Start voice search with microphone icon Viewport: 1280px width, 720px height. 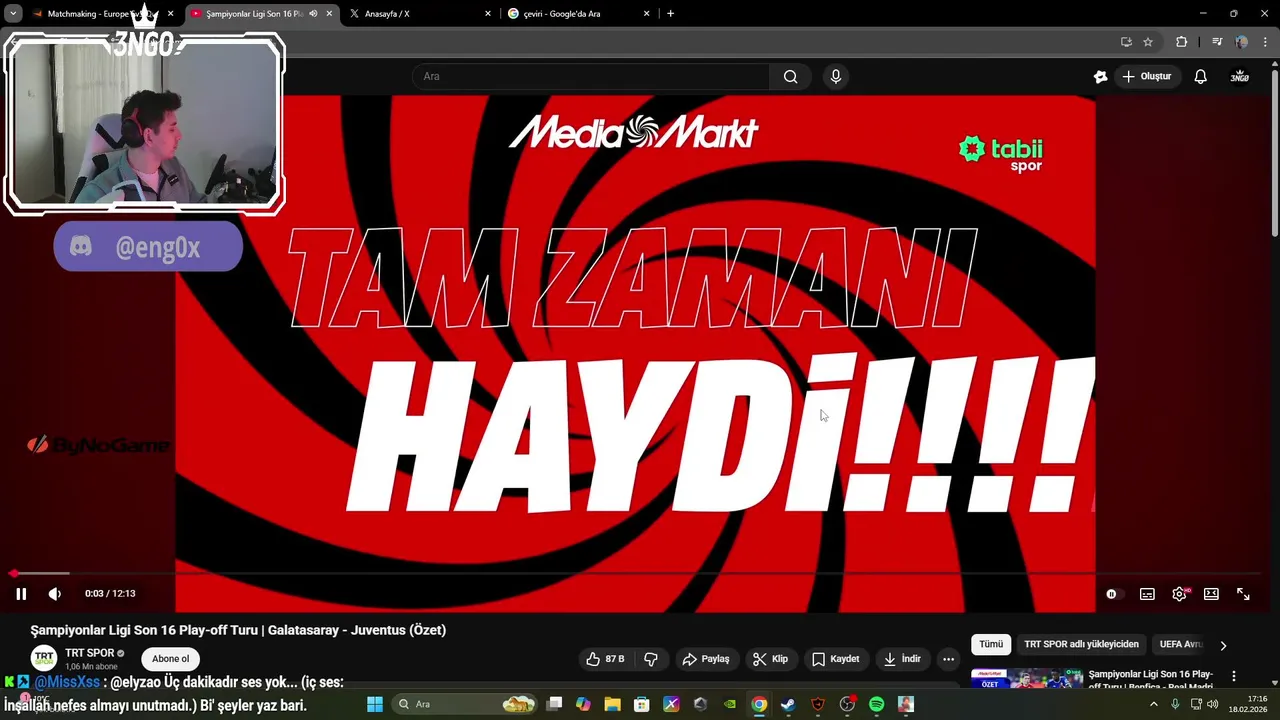[836, 76]
